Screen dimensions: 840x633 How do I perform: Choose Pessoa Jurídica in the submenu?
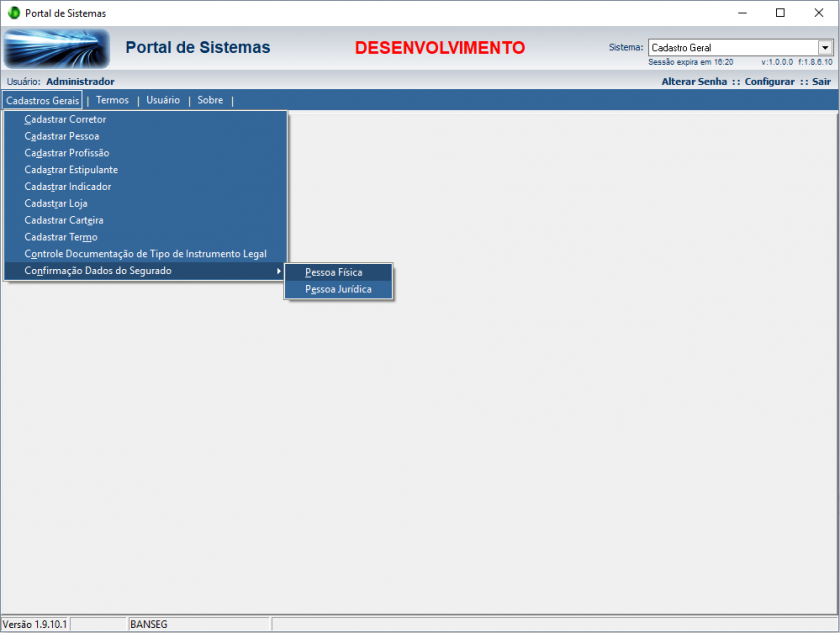[338, 289]
